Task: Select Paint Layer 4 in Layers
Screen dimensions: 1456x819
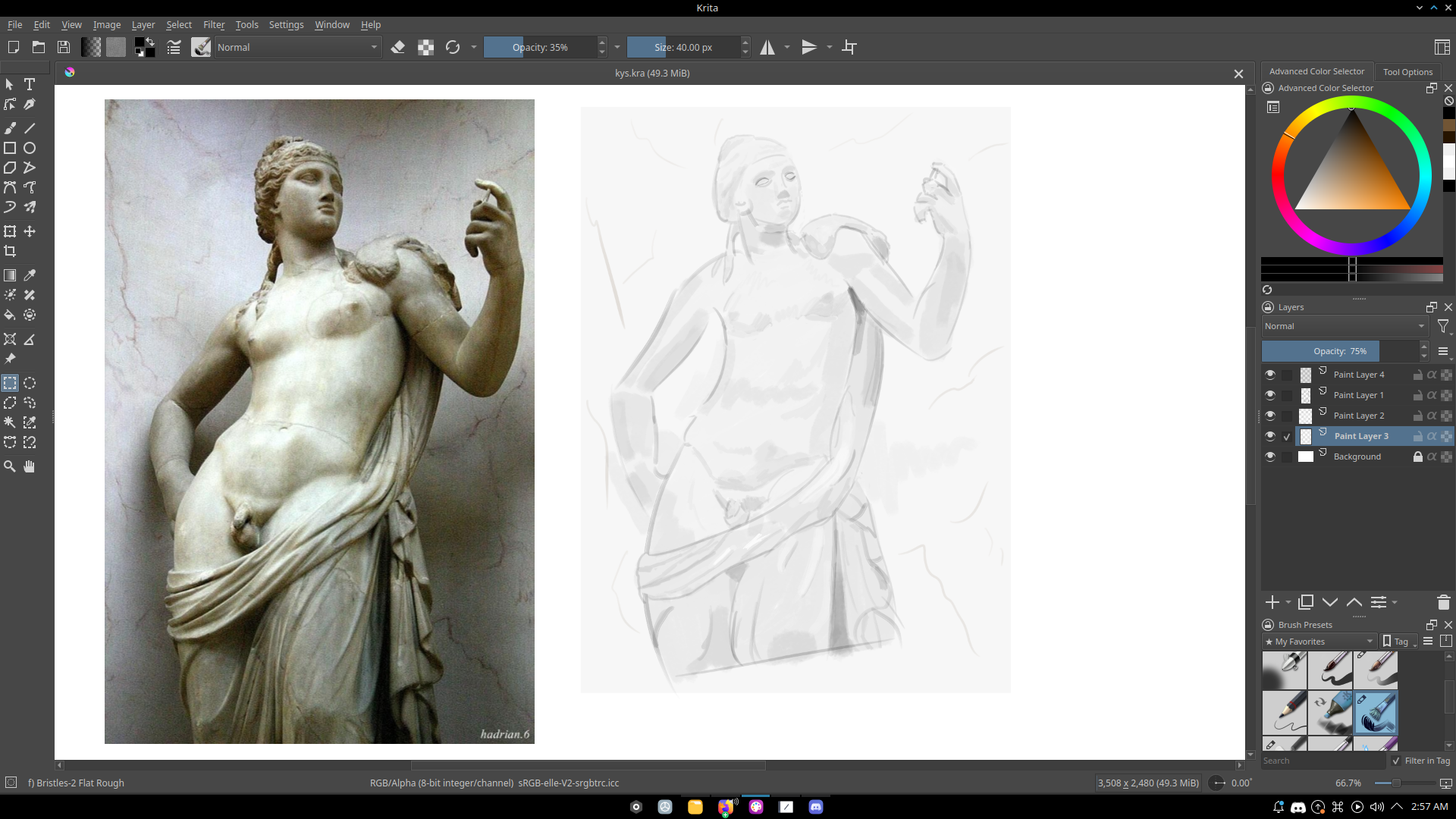Action: (1358, 375)
